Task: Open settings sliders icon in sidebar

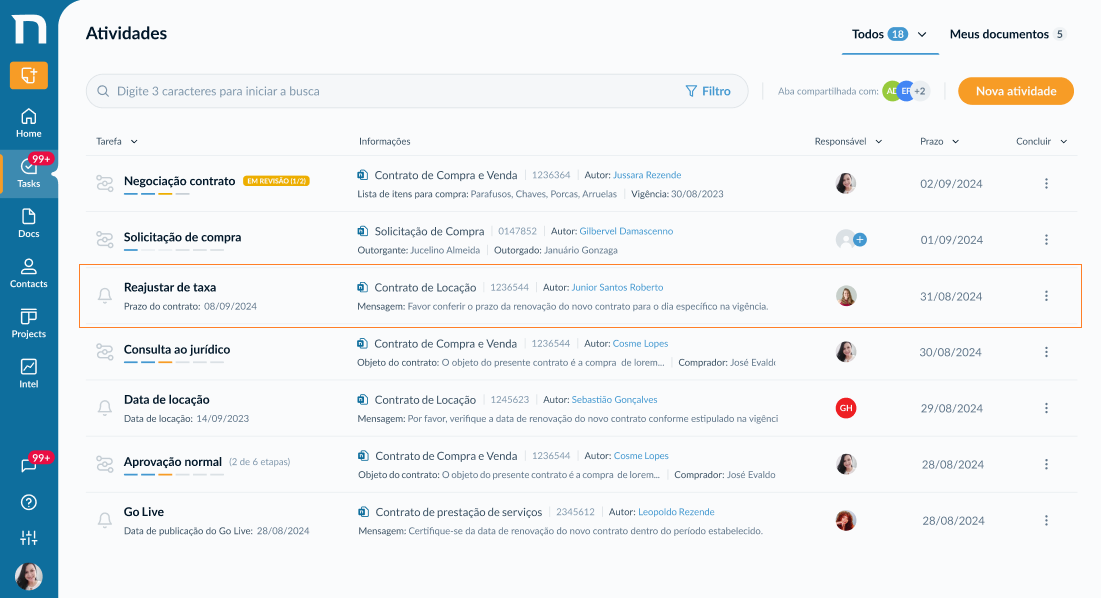Action: pos(29,538)
